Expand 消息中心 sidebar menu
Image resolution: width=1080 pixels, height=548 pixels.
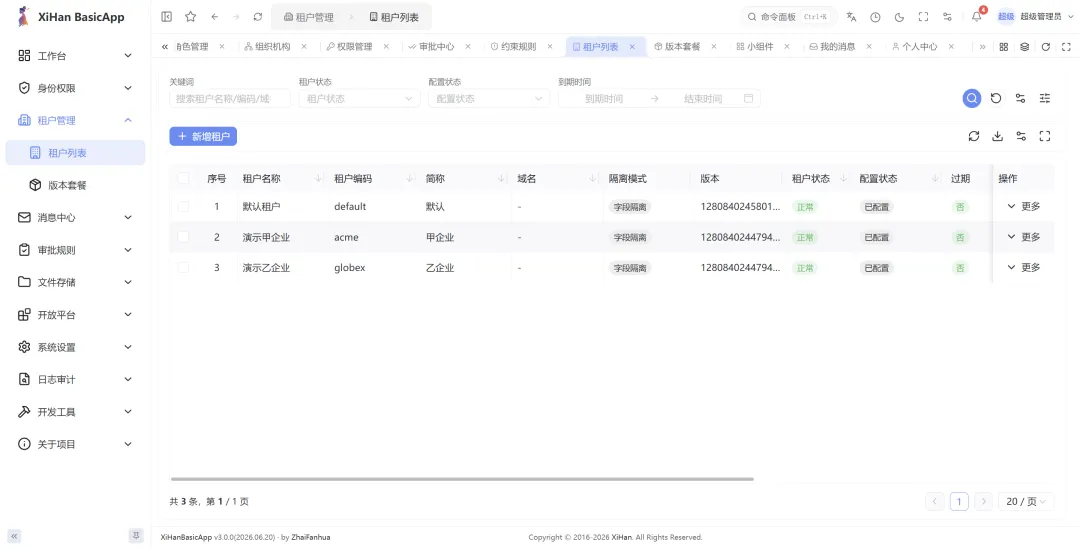[x=75, y=218]
